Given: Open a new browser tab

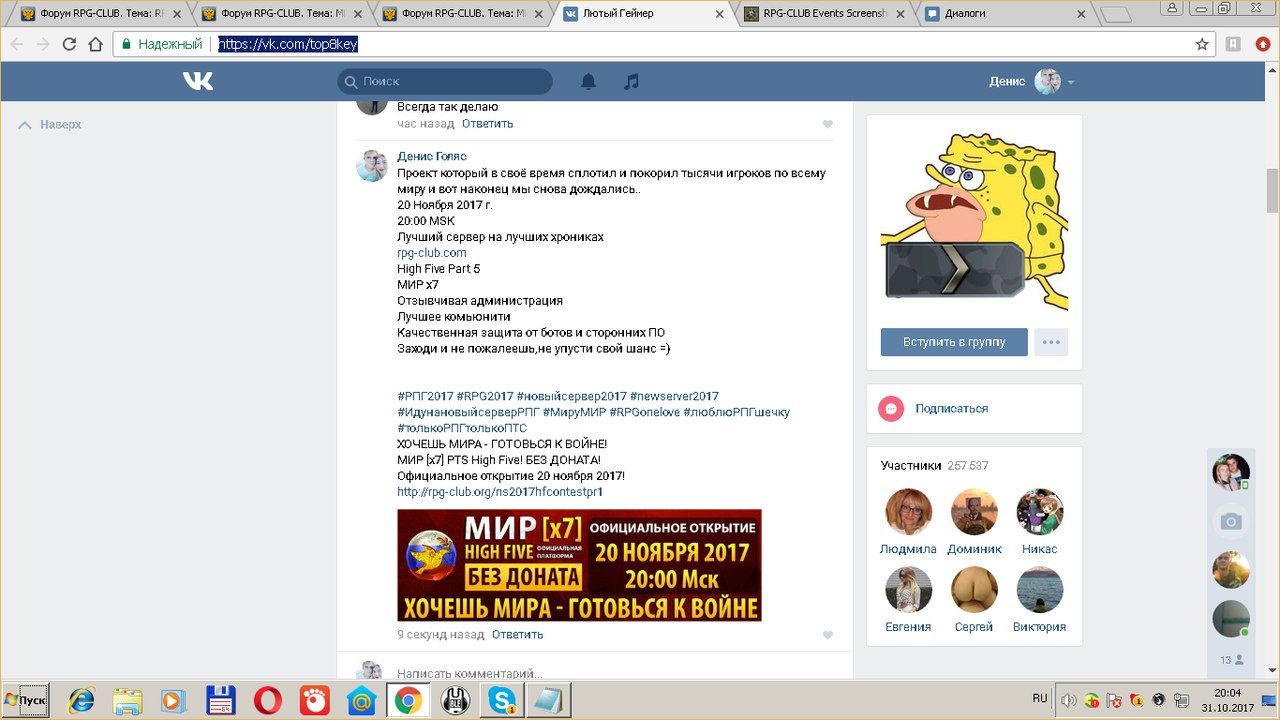Looking at the screenshot, I should pos(1115,14).
